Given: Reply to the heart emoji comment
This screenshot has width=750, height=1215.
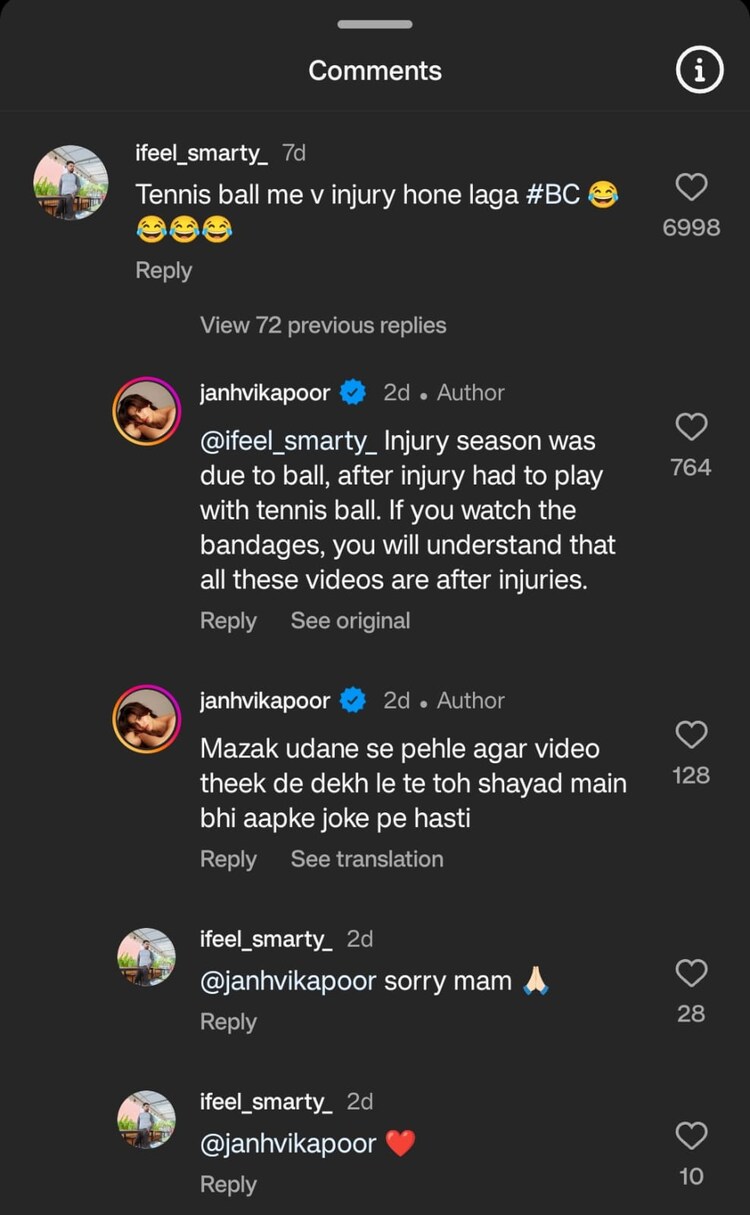Looking at the screenshot, I should (x=228, y=1185).
